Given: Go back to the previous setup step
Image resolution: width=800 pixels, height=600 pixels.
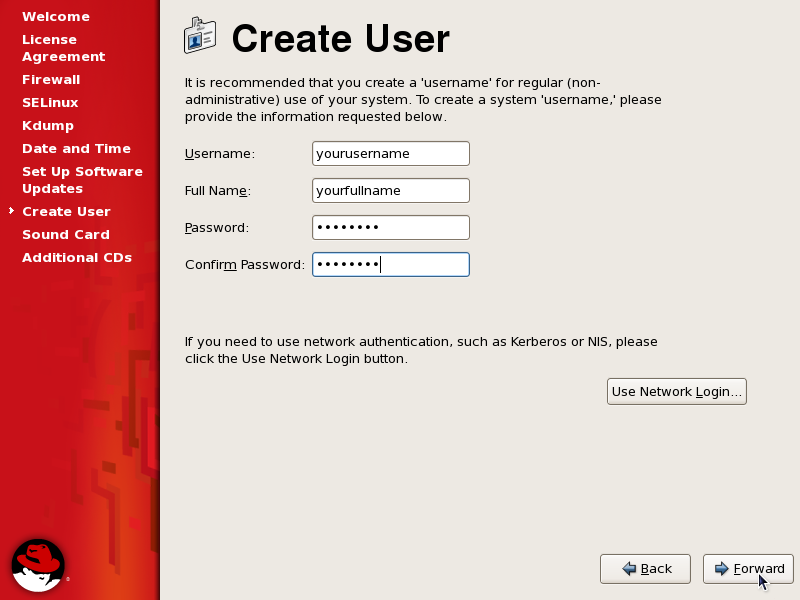Looking at the screenshot, I should click(x=645, y=569).
